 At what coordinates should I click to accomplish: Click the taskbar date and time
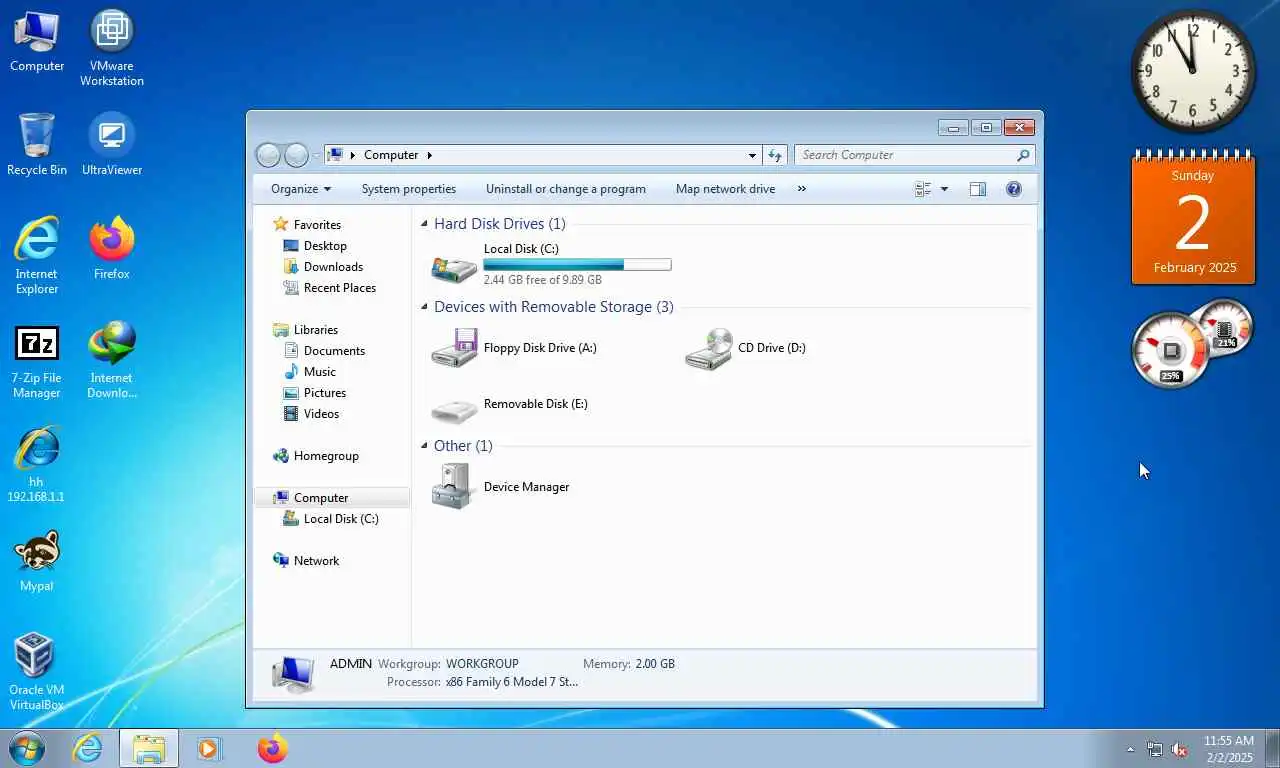[1228, 749]
